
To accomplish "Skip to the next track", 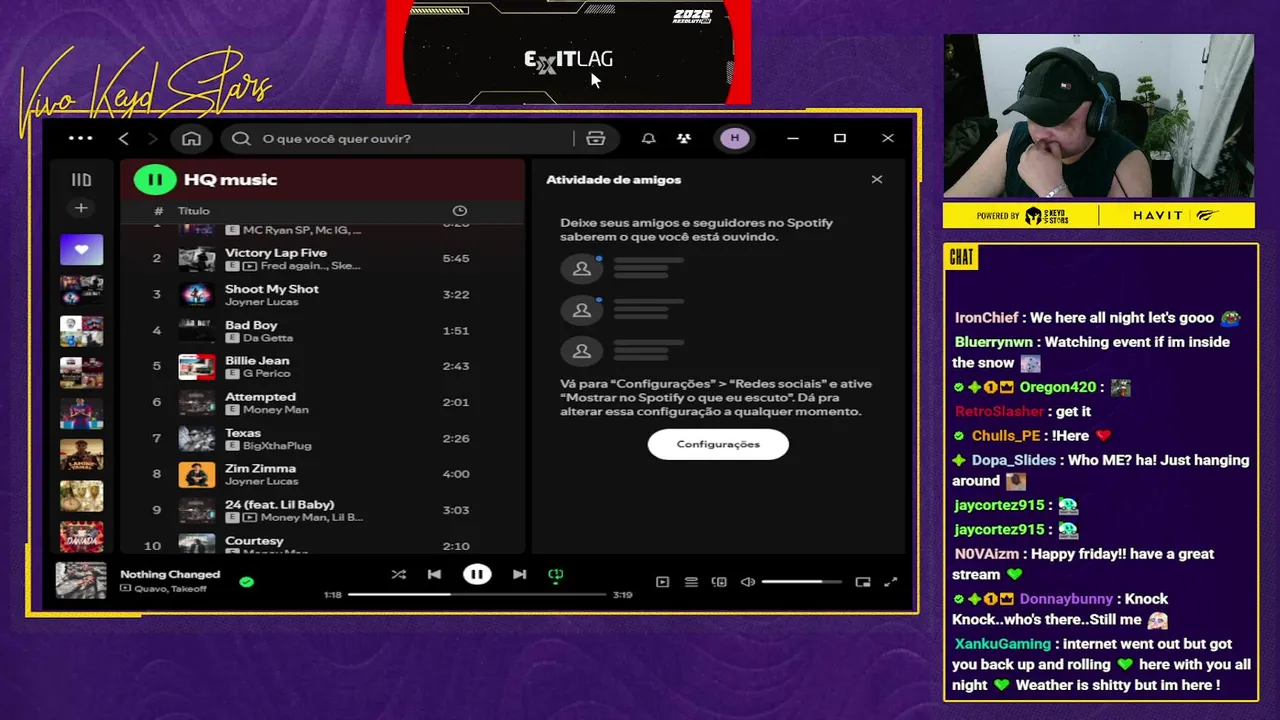I will pos(519,574).
